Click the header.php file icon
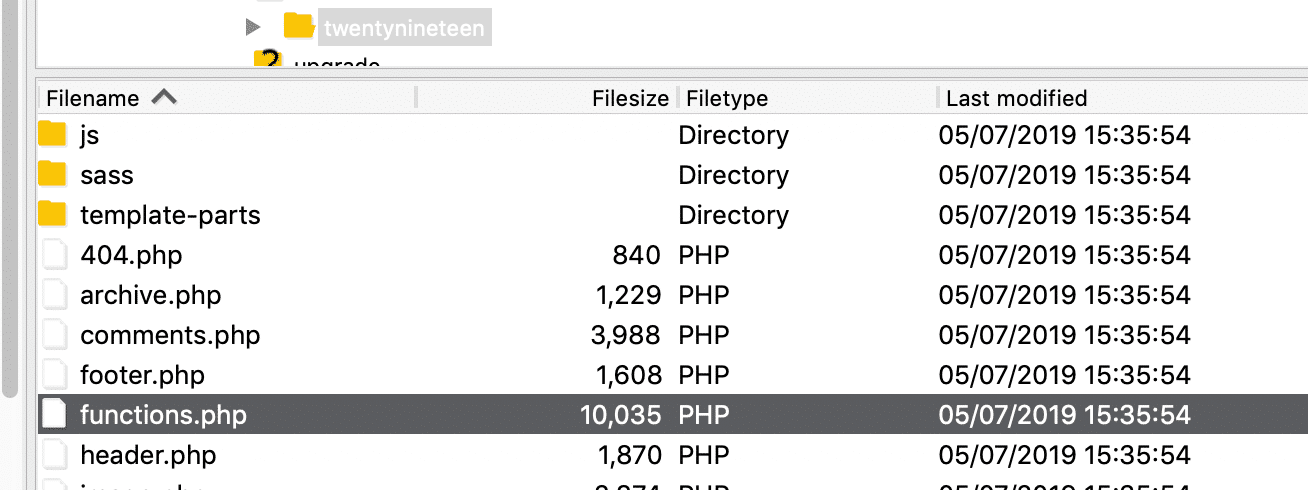 click(53, 455)
